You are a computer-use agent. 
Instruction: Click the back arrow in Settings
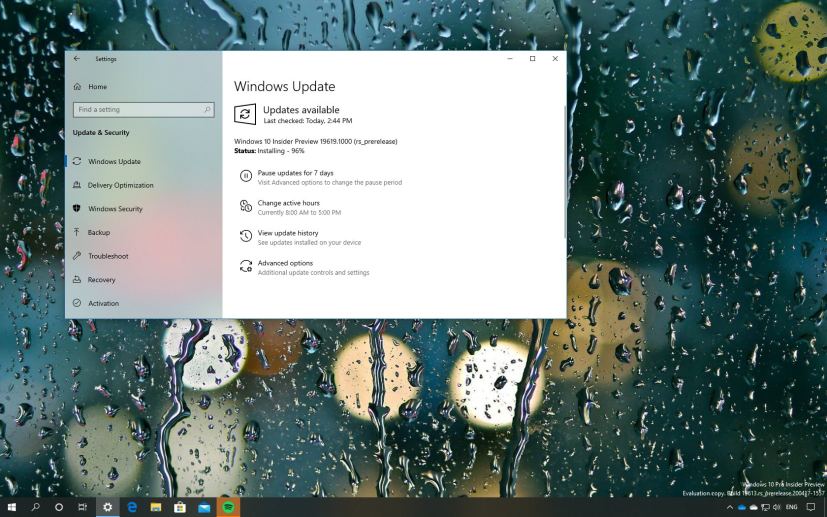77,59
